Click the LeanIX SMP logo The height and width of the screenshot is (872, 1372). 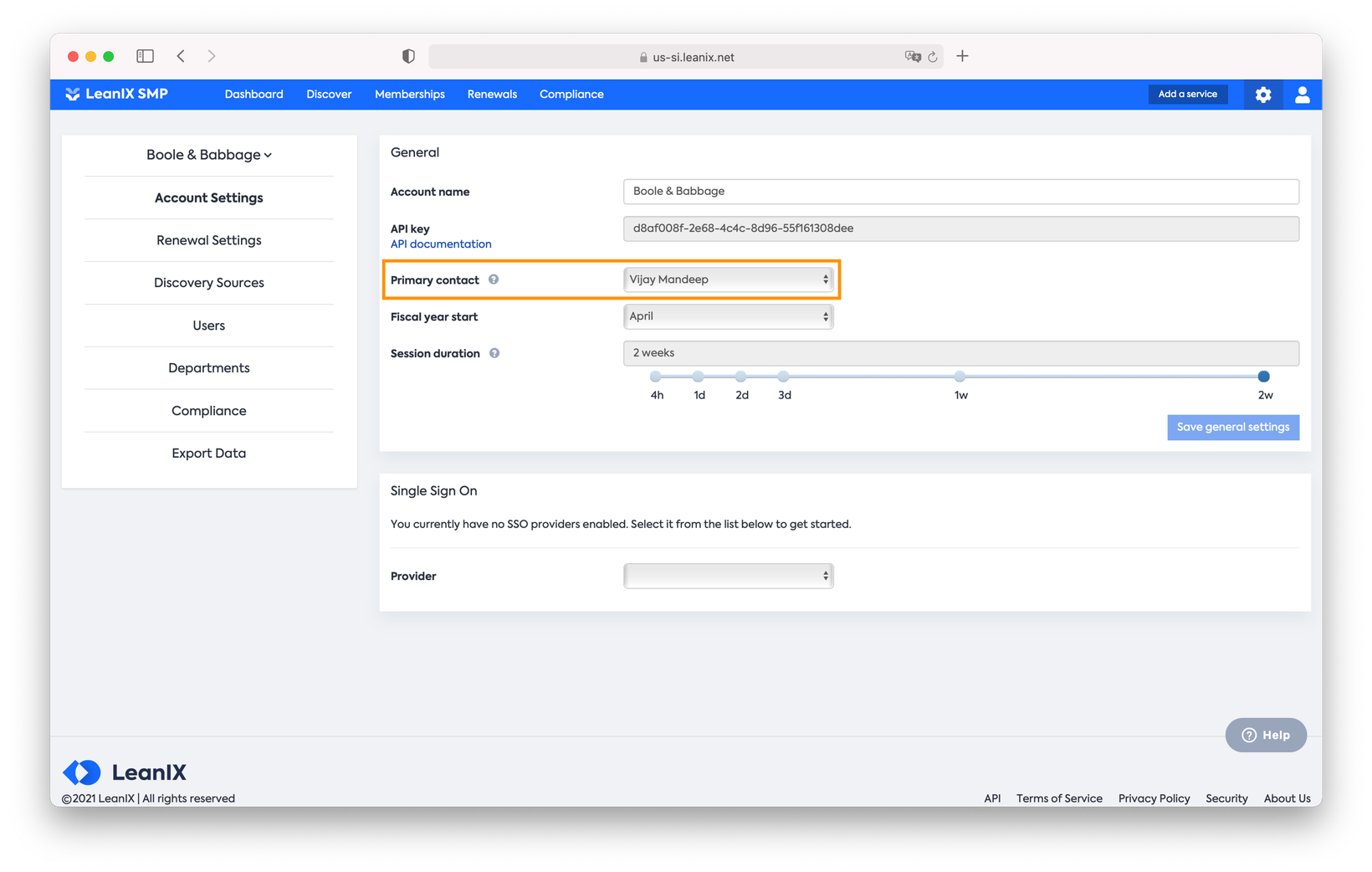click(x=117, y=94)
